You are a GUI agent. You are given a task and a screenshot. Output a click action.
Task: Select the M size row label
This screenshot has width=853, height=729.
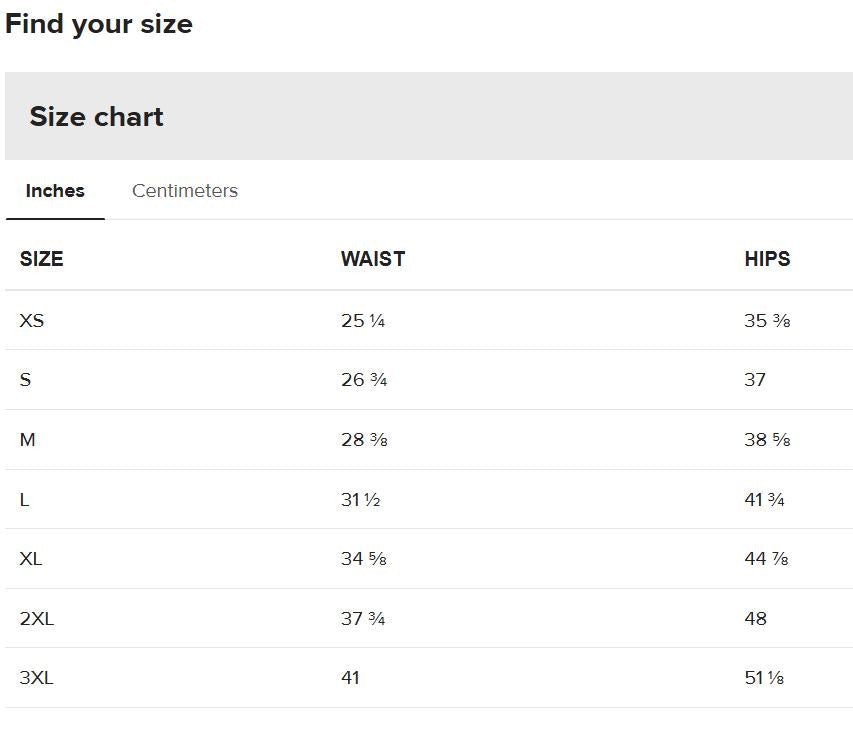coord(28,439)
